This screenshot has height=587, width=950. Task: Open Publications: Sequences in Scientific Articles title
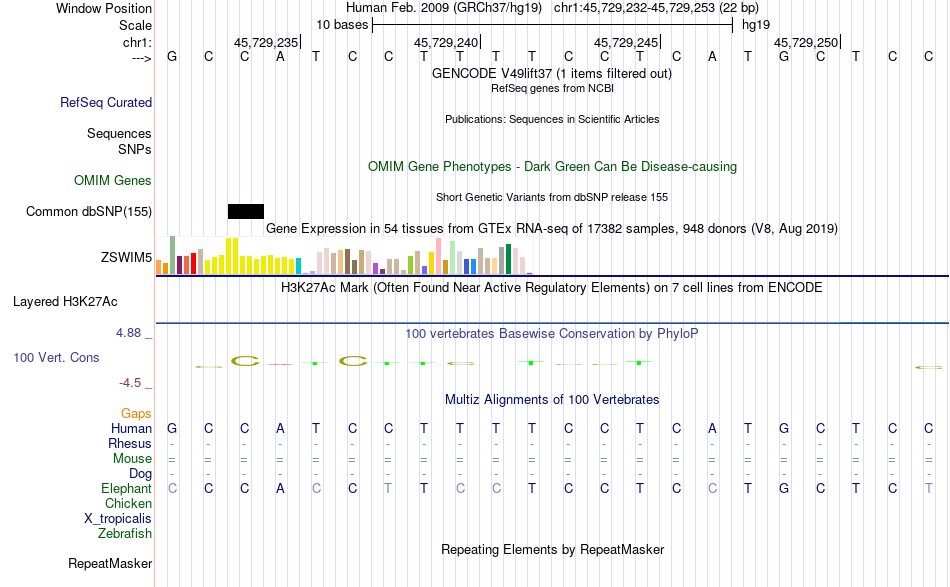click(552, 119)
